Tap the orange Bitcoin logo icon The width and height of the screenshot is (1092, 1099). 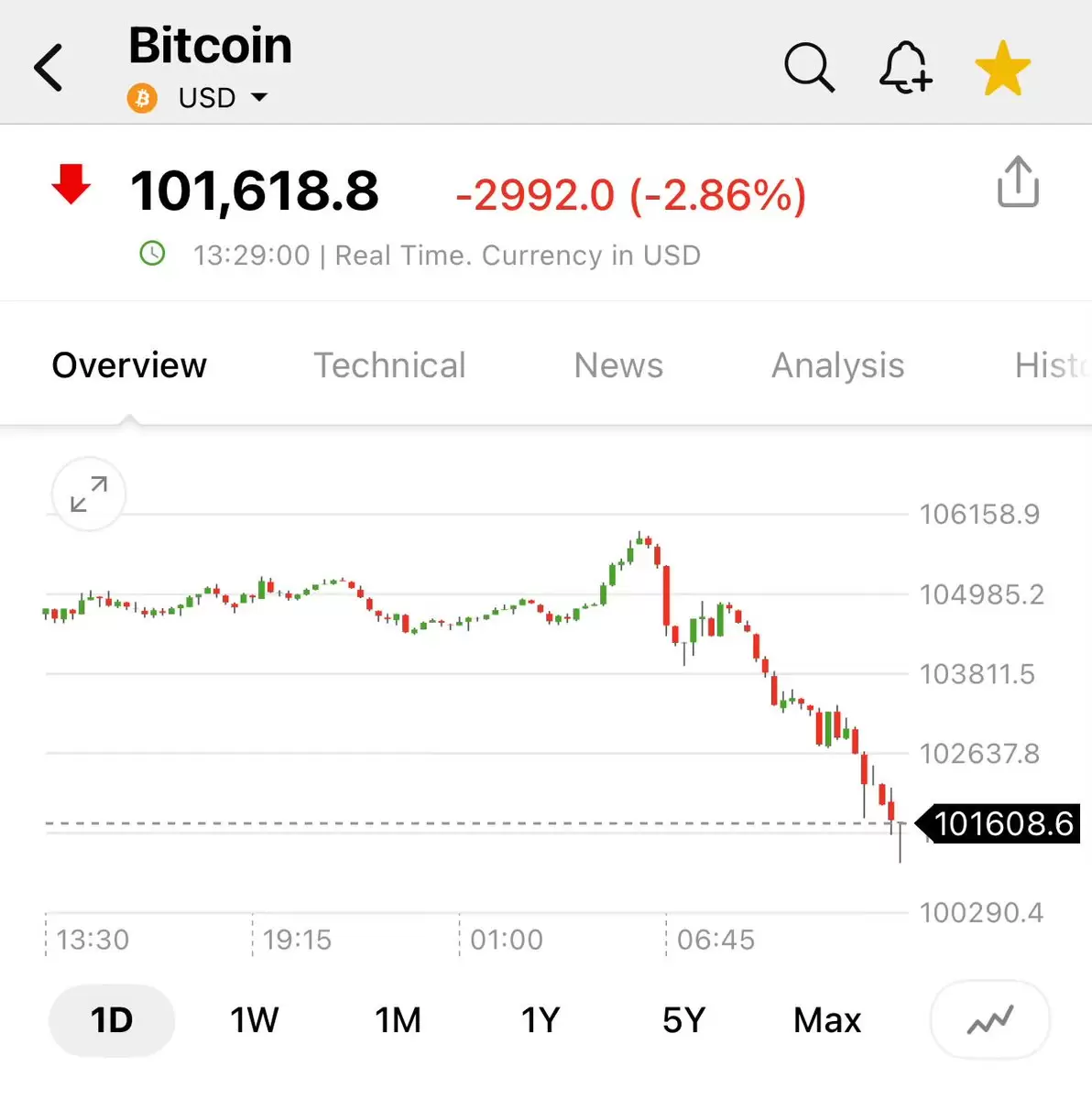tap(142, 98)
